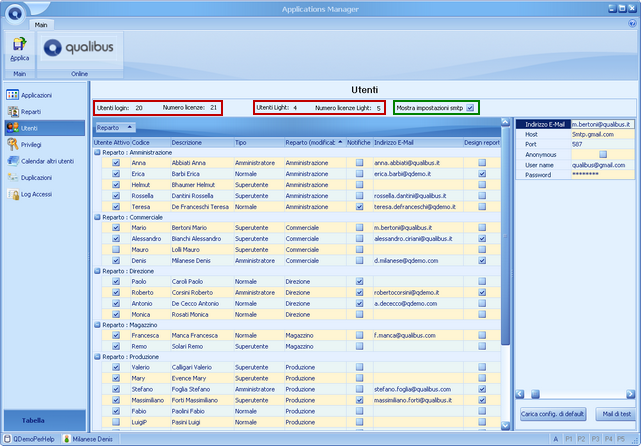
Task: Edit the smtp Host field value
Action: point(603,134)
